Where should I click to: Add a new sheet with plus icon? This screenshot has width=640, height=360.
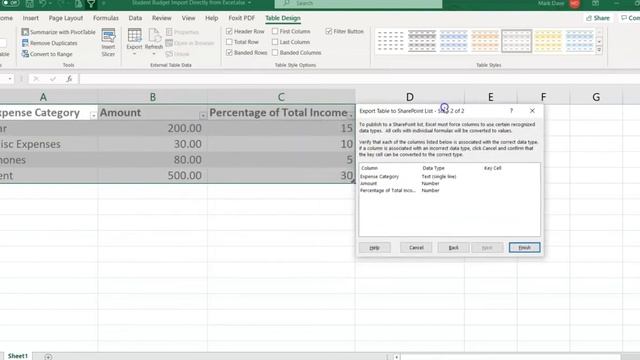tap(48, 357)
